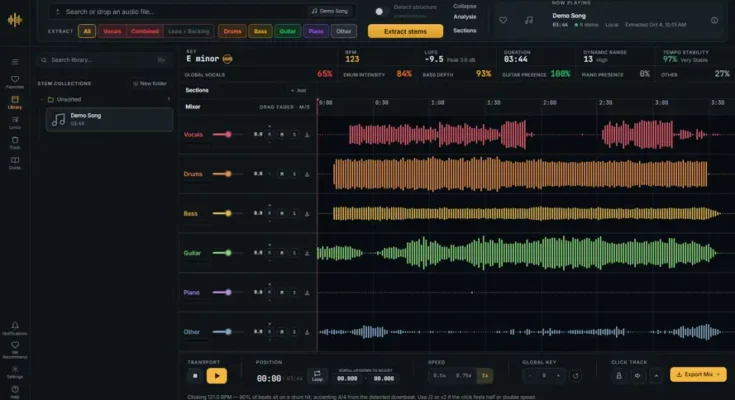
Task: Click the Extract stems button
Action: (x=405, y=31)
